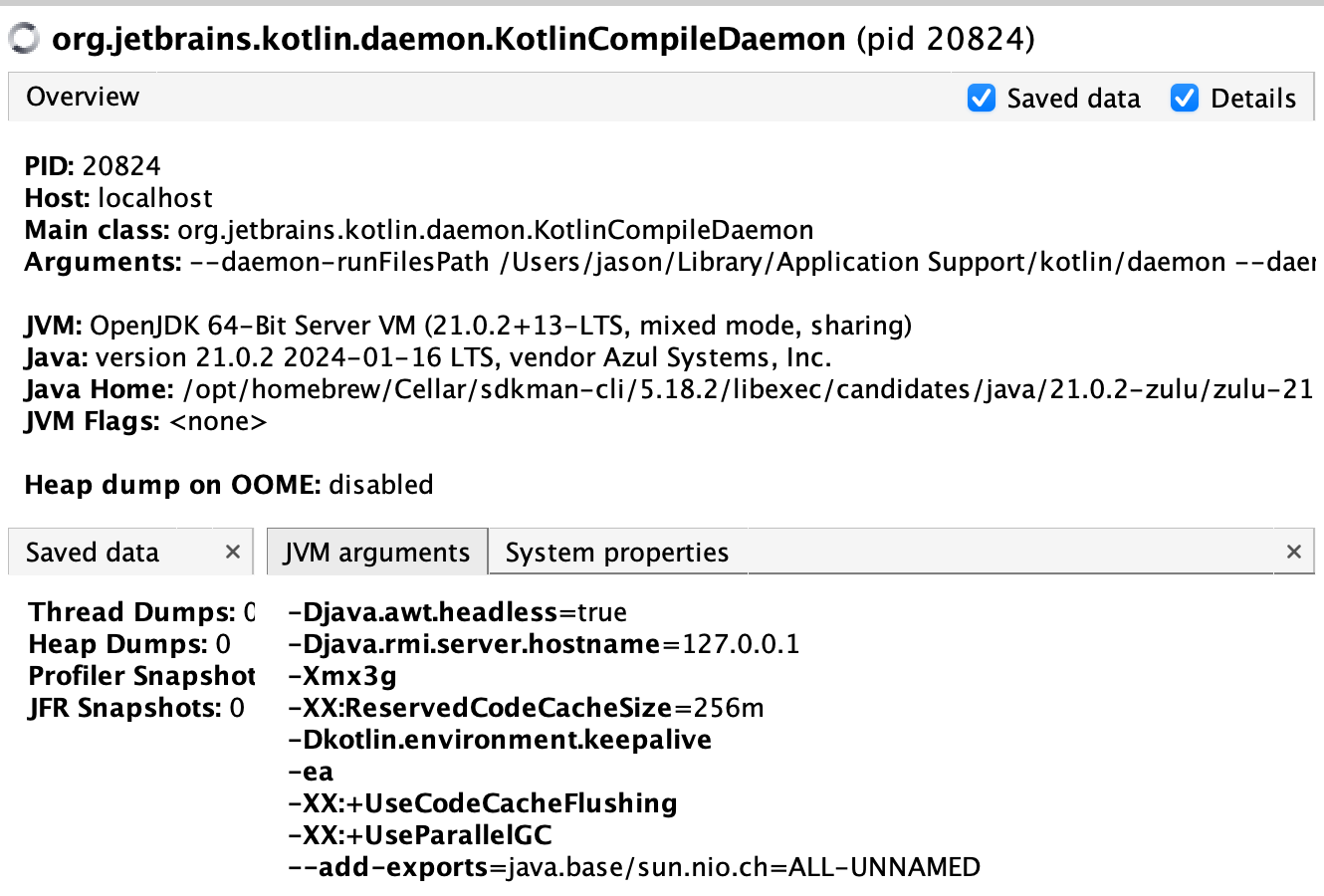Click the KotlinCompileDaemon loading spinner icon
This screenshot has height=896, width=1324.
(24, 39)
